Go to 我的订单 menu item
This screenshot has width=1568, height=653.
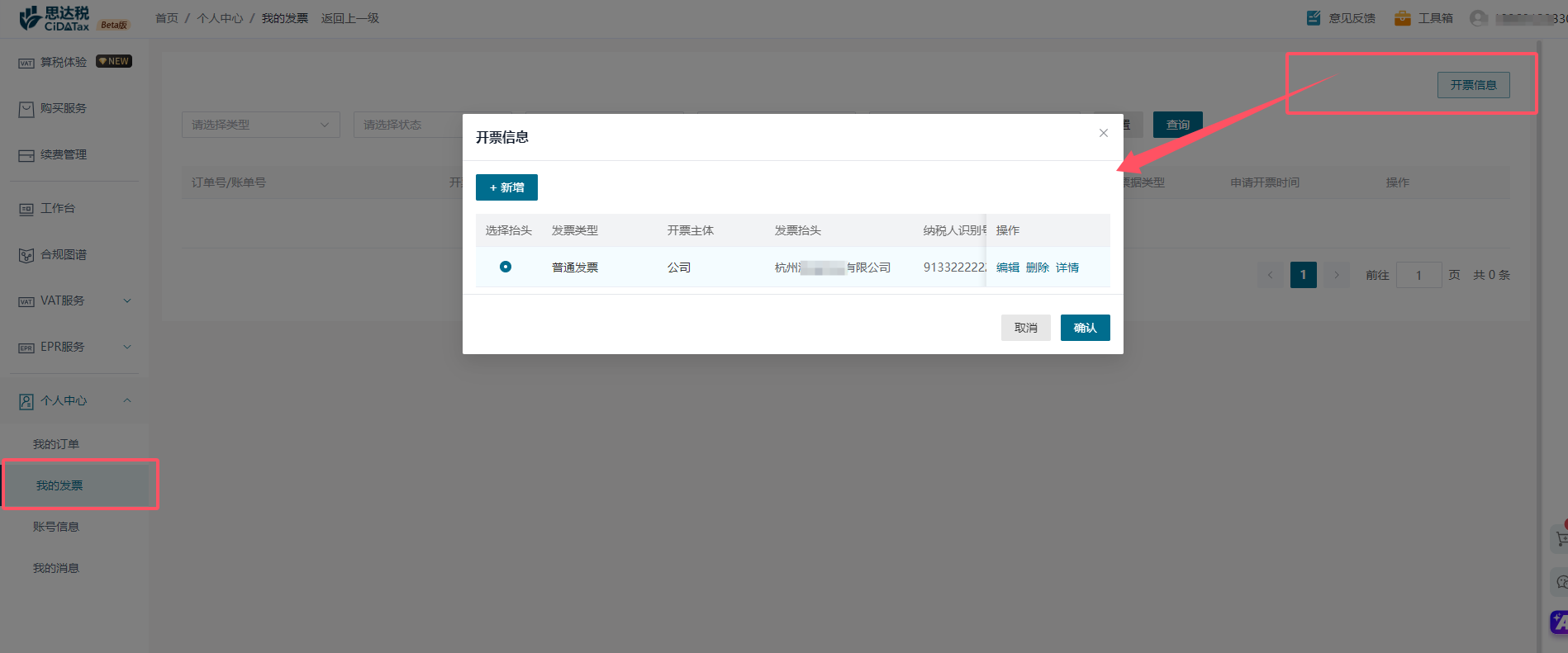56,444
